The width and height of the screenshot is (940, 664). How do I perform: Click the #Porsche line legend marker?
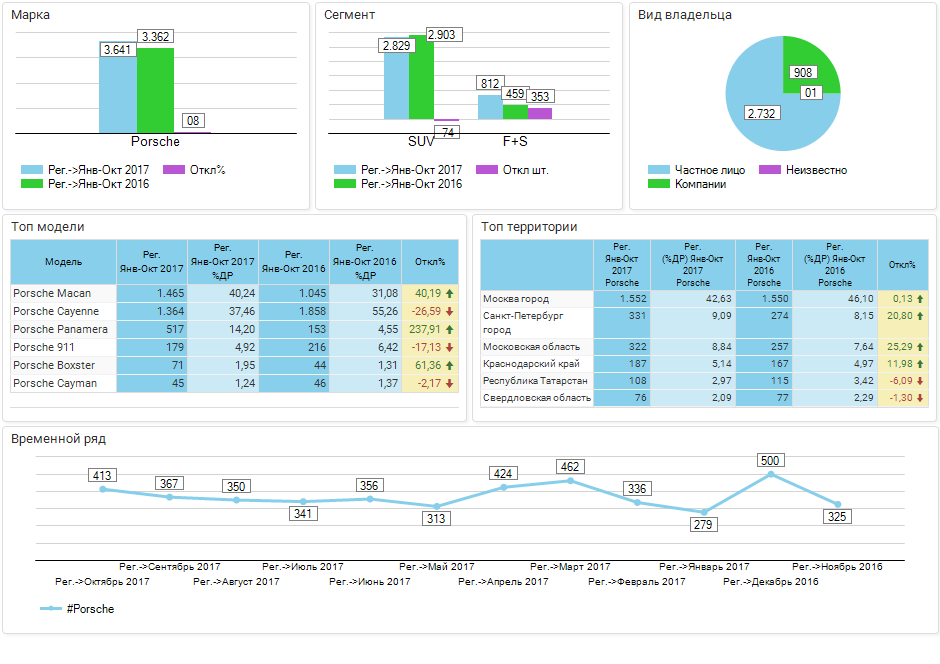pos(51,609)
